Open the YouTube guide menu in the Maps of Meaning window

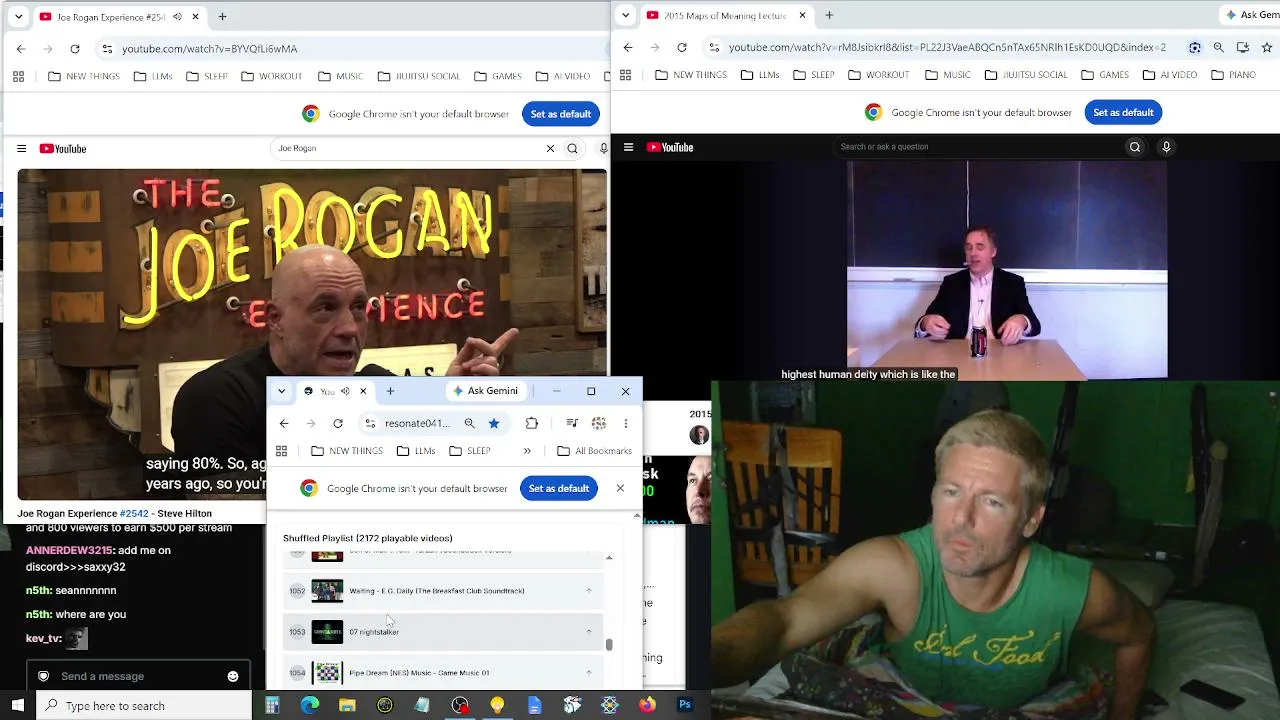pos(628,147)
